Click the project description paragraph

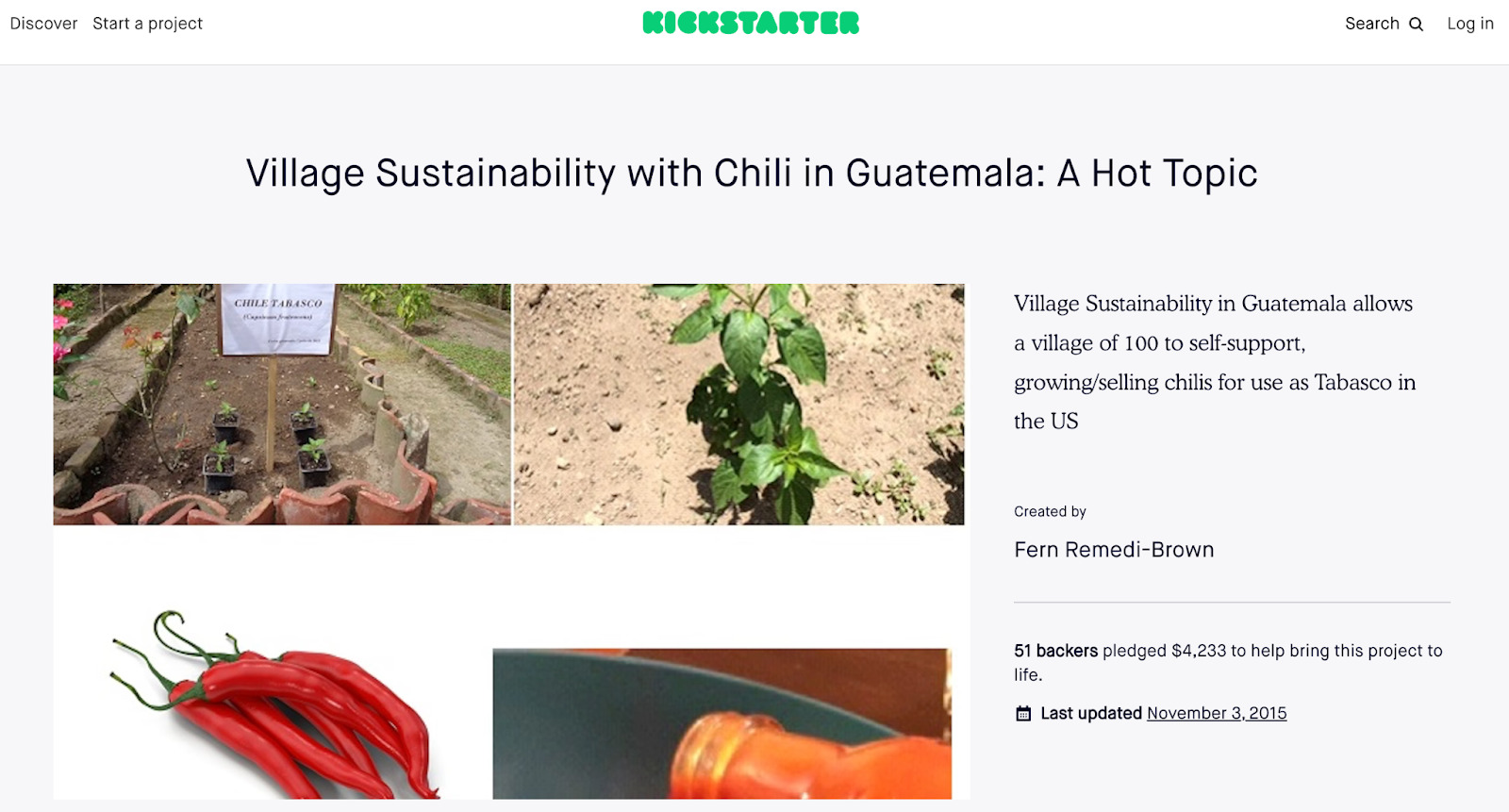(1215, 362)
